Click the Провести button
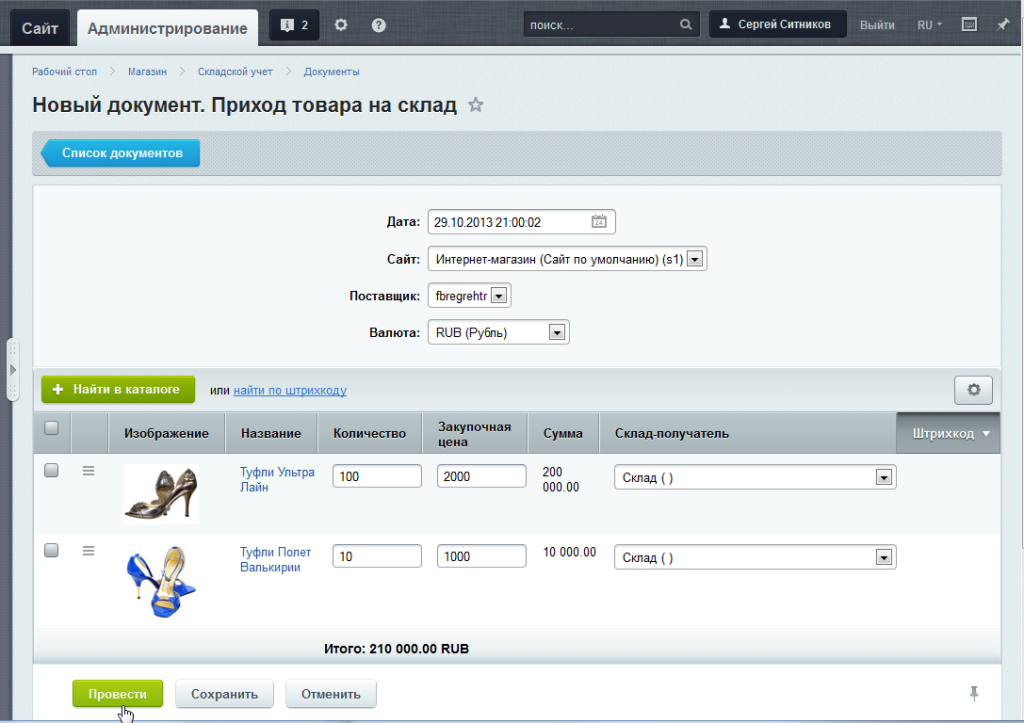This screenshot has width=1024, height=723. pos(118,694)
